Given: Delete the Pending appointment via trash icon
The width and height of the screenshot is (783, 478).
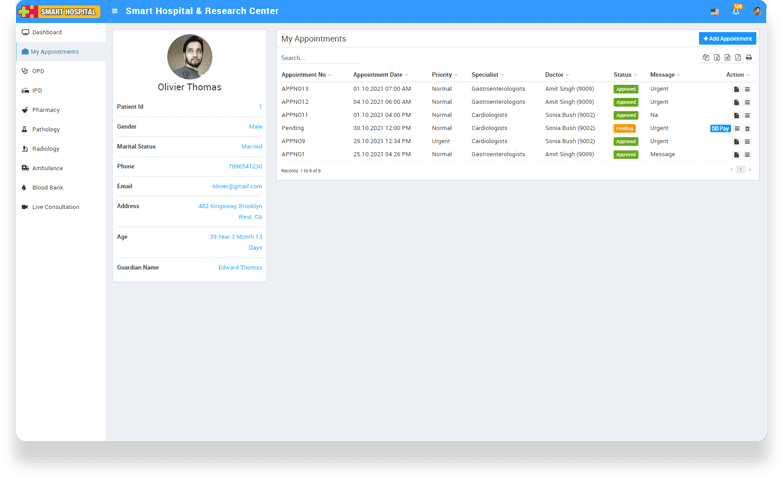Looking at the screenshot, I should [x=747, y=128].
